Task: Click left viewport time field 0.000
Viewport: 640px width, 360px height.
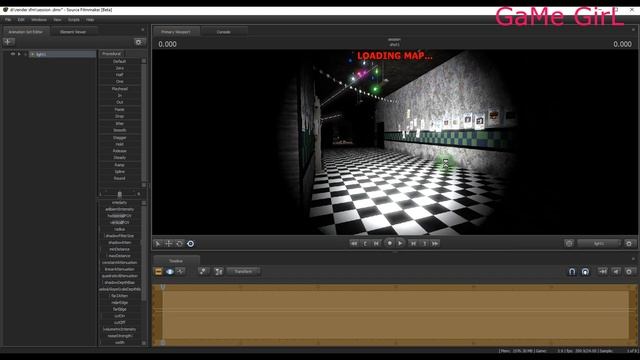Action: tap(167, 44)
